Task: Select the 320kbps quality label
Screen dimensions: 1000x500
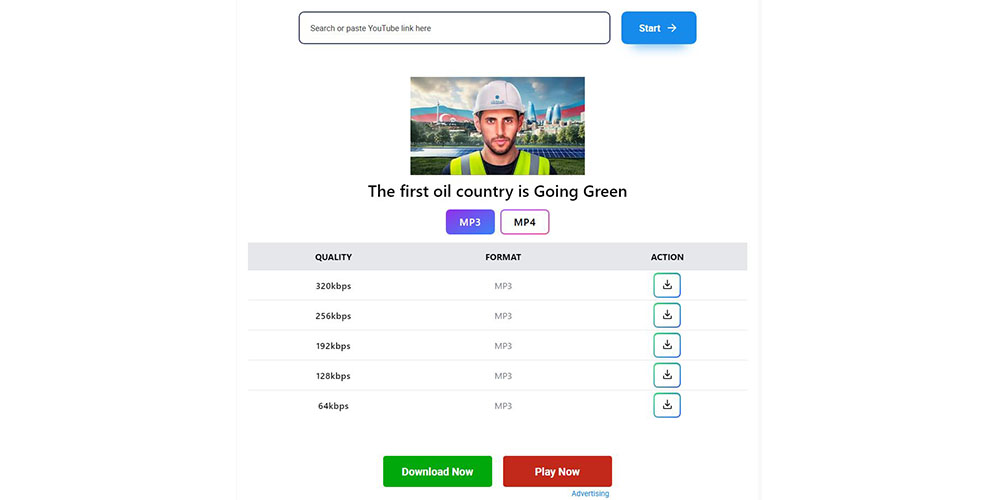Action: click(334, 286)
